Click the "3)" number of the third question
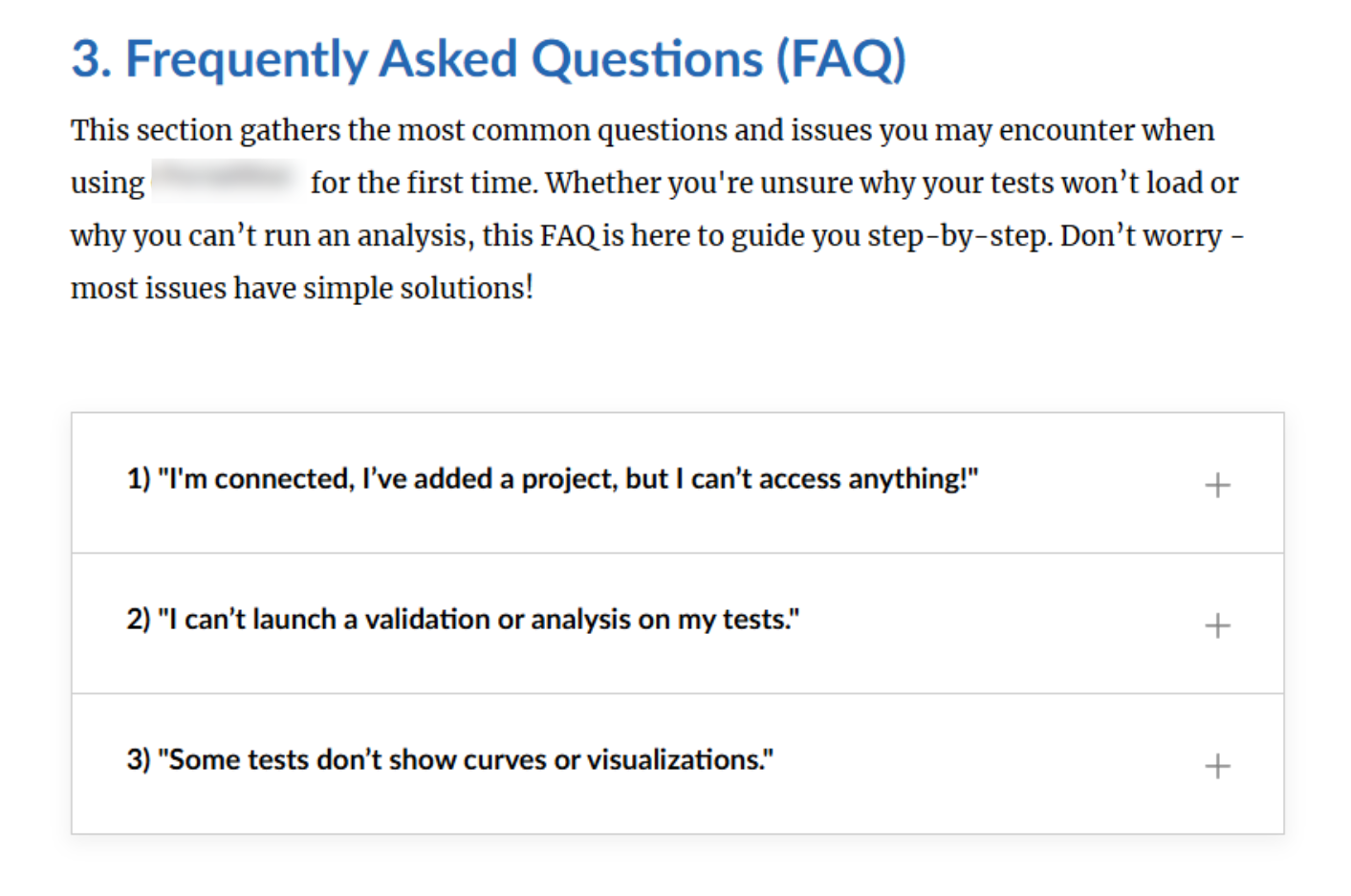Image resolution: width=1351 pixels, height=896 pixels. (x=139, y=760)
